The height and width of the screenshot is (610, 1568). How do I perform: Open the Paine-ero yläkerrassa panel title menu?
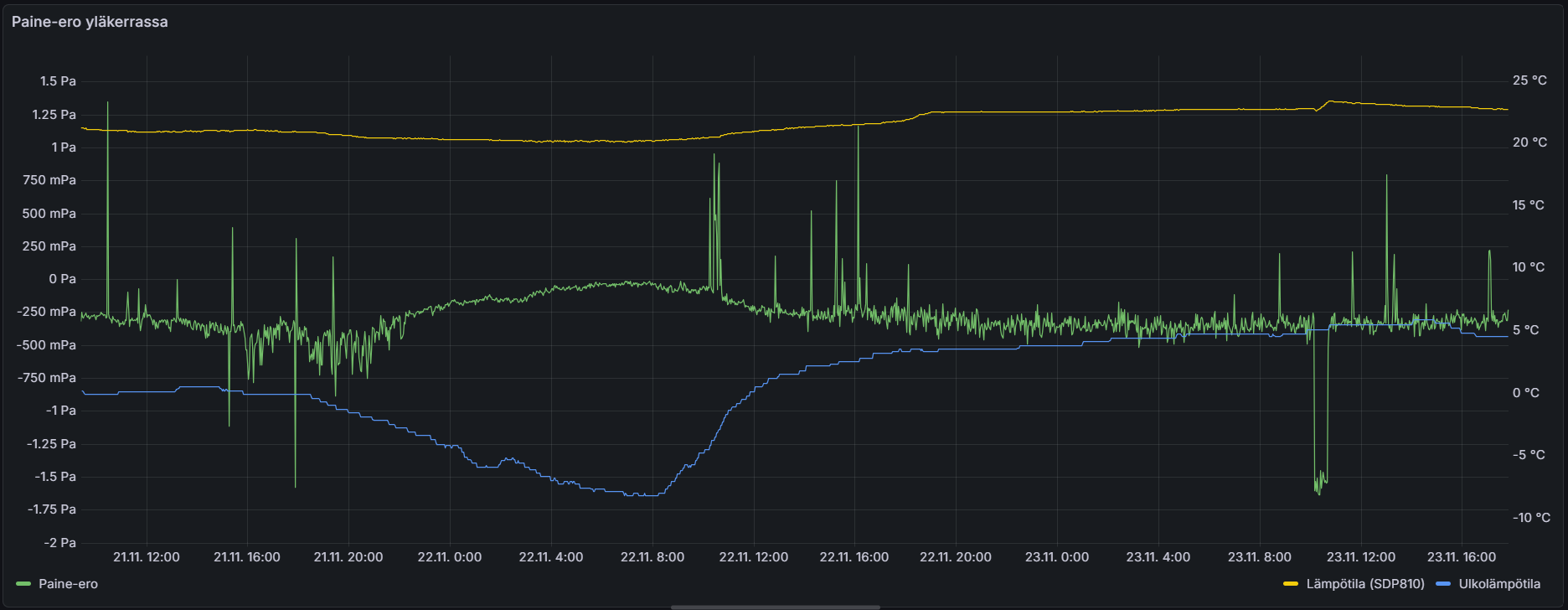point(90,22)
